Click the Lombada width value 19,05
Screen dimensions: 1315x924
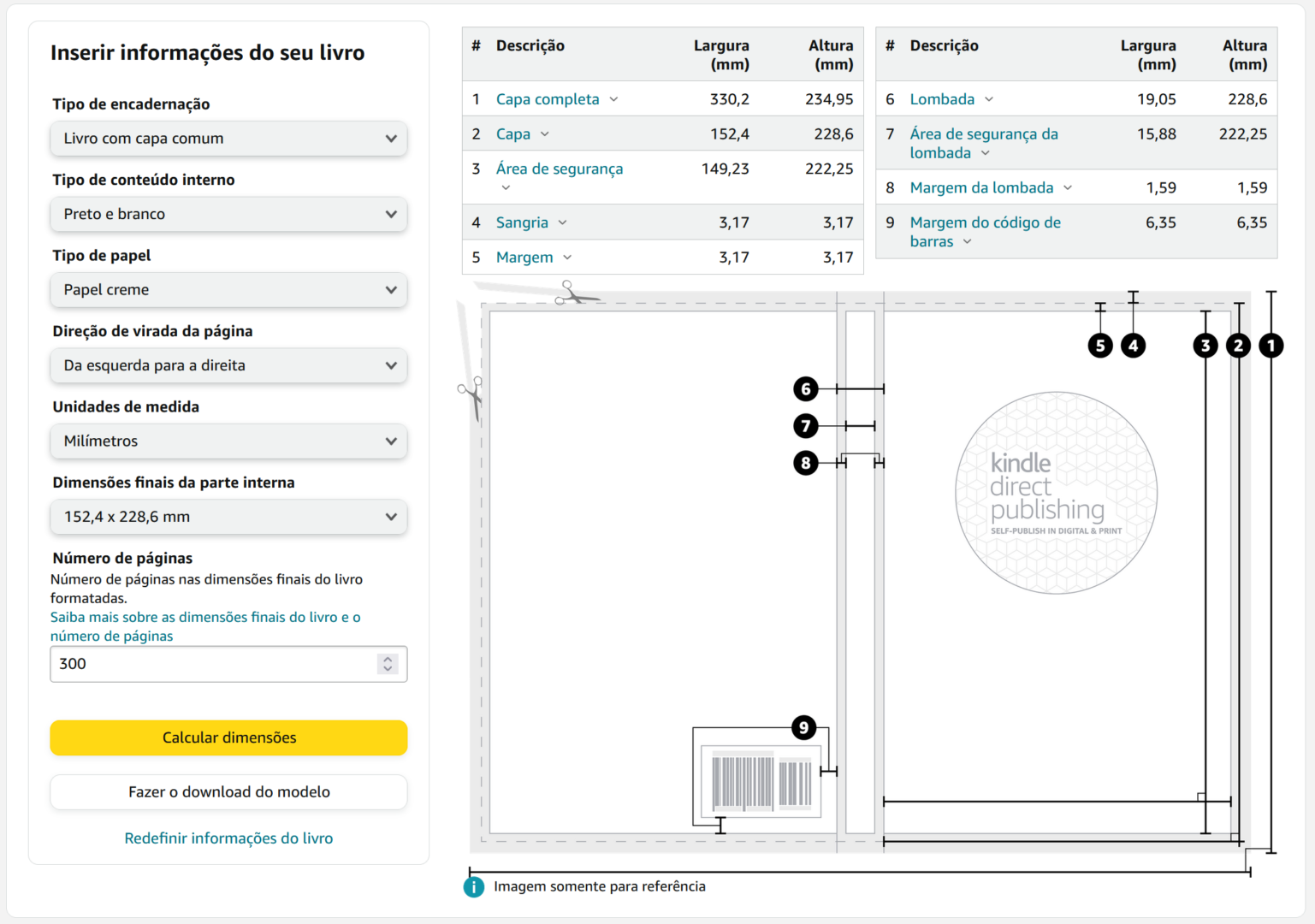[1157, 99]
